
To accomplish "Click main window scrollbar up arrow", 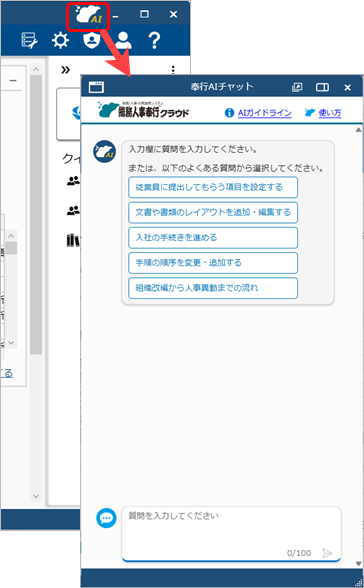I will click(x=36, y=69).
